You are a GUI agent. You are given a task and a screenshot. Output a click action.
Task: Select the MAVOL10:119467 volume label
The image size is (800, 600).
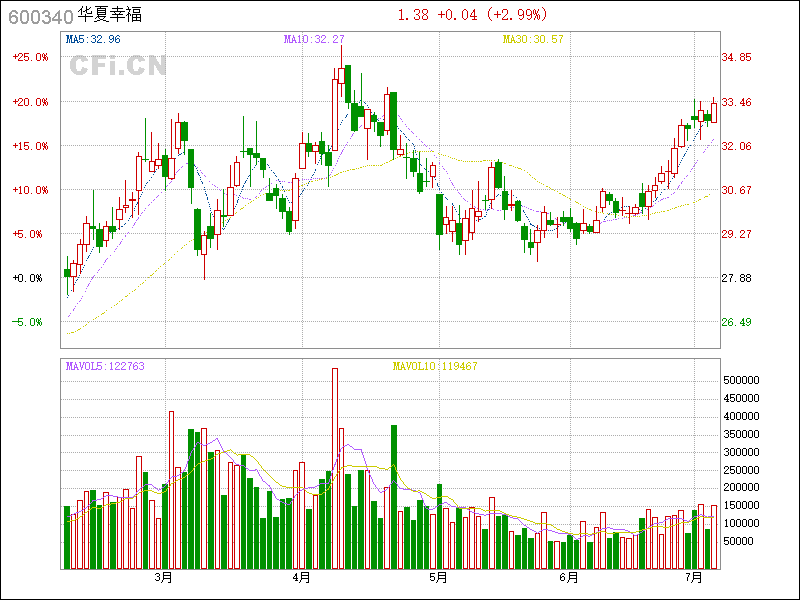[434, 366]
